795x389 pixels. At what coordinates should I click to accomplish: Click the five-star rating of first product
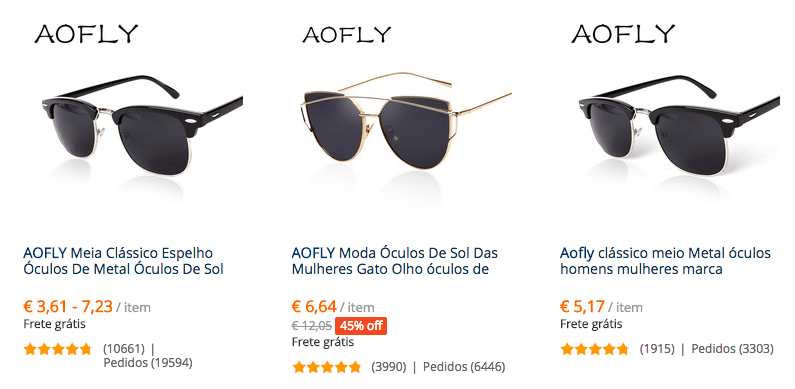tap(58, 349)
